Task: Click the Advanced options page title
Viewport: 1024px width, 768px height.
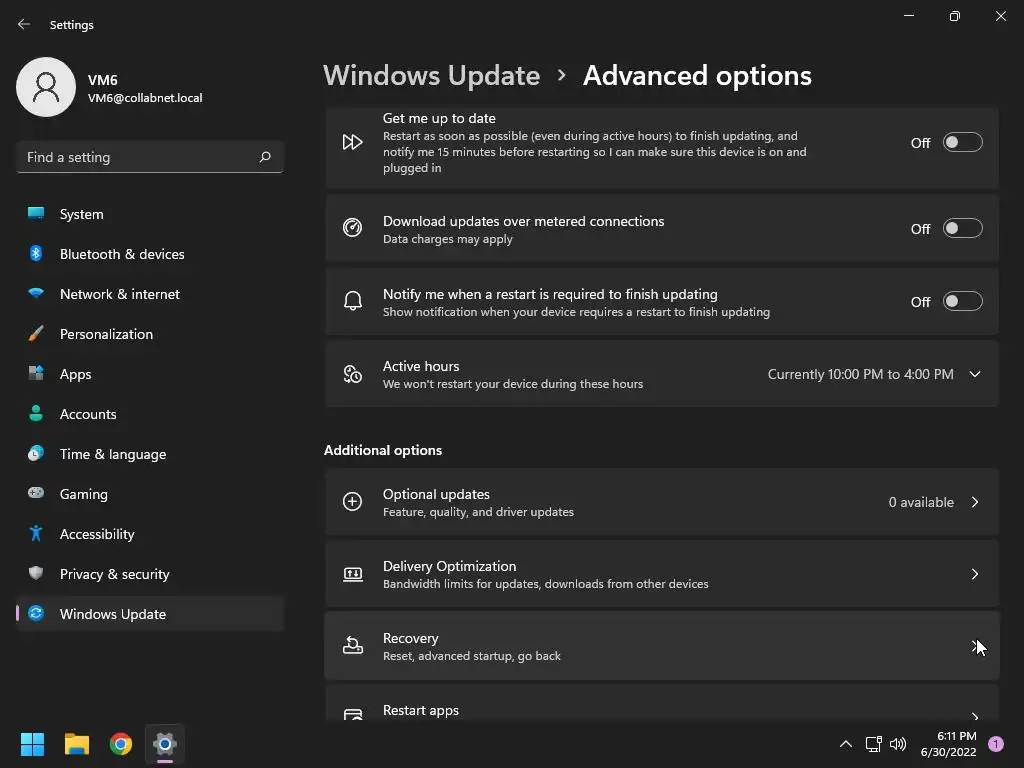Action: coord(697,76)
